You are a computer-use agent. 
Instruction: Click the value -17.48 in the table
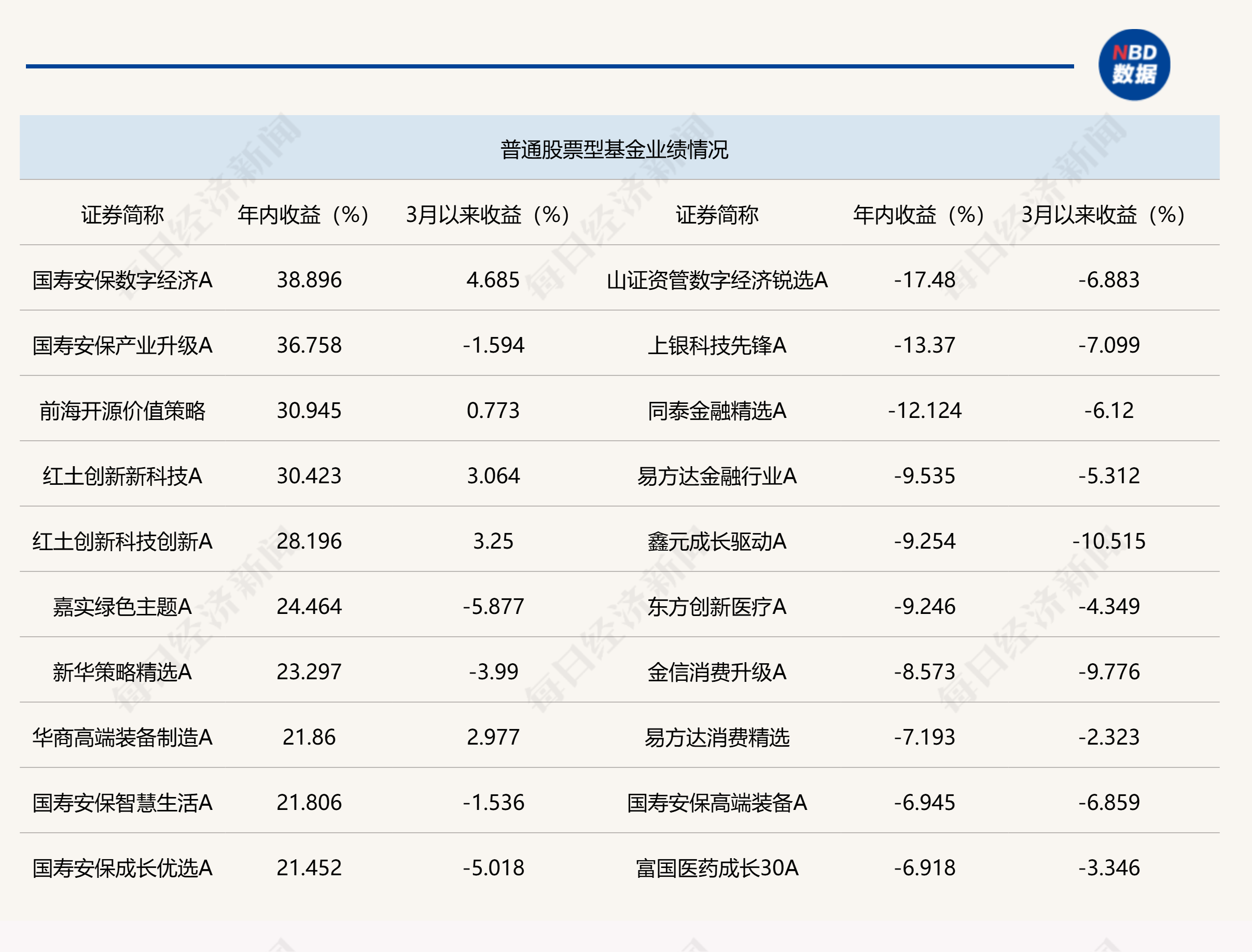(924, 280)
